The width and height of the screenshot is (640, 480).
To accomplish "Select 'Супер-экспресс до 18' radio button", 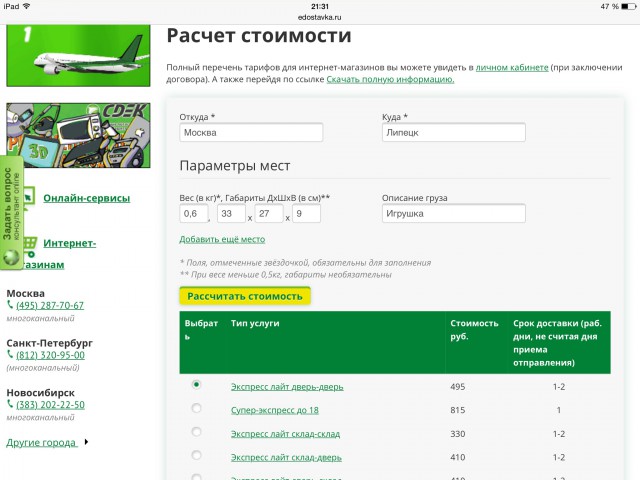I will 196,408.
